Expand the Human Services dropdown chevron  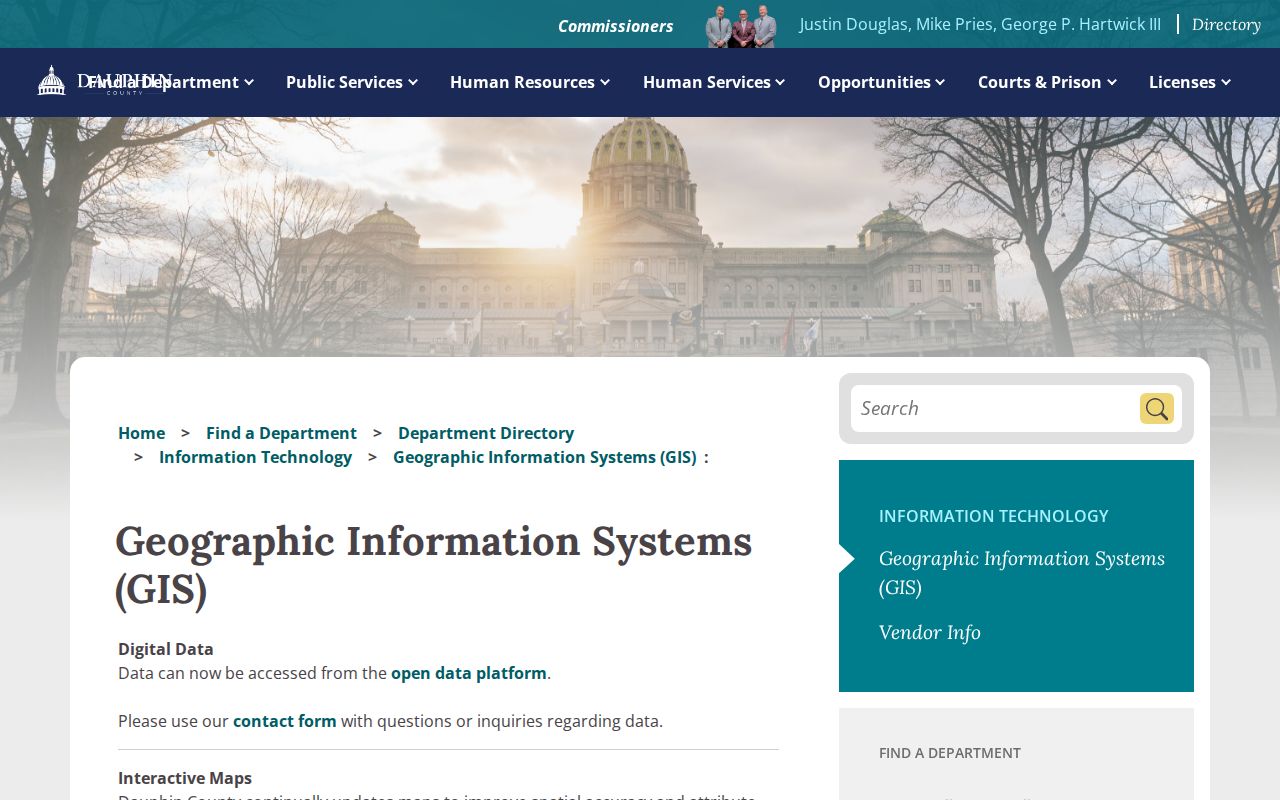[780, 82]
